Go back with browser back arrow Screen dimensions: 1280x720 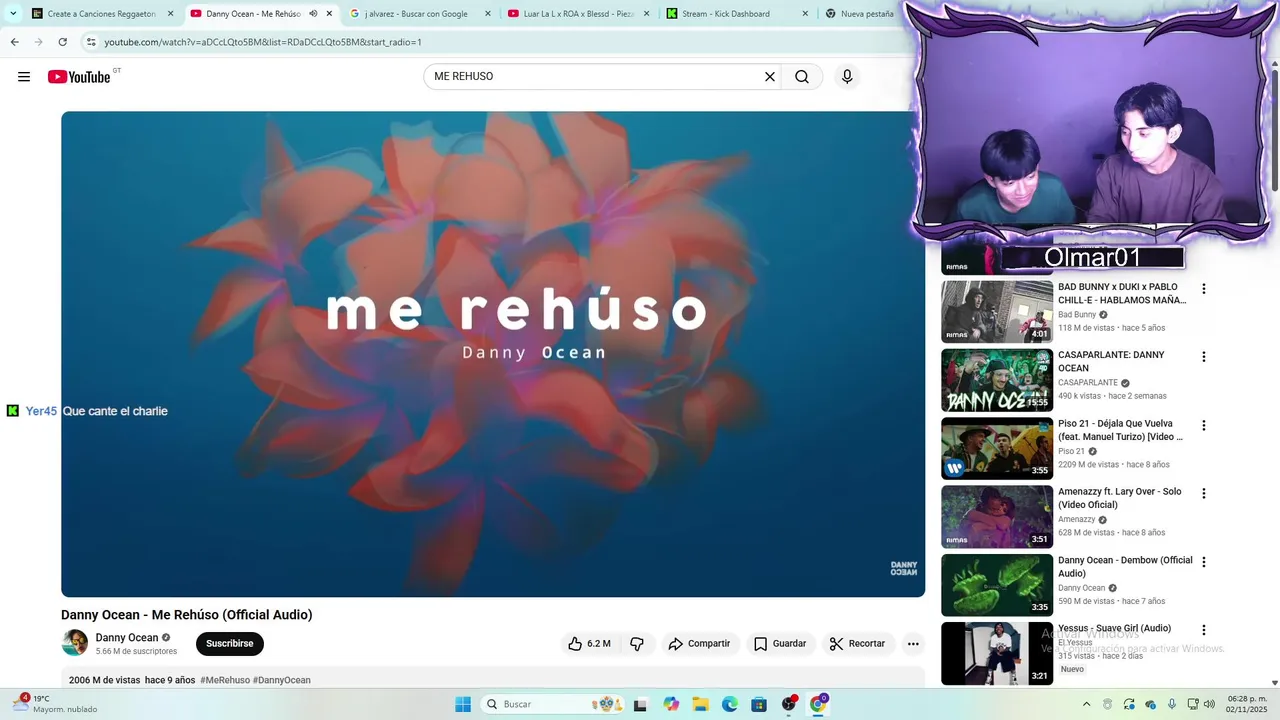14,42
